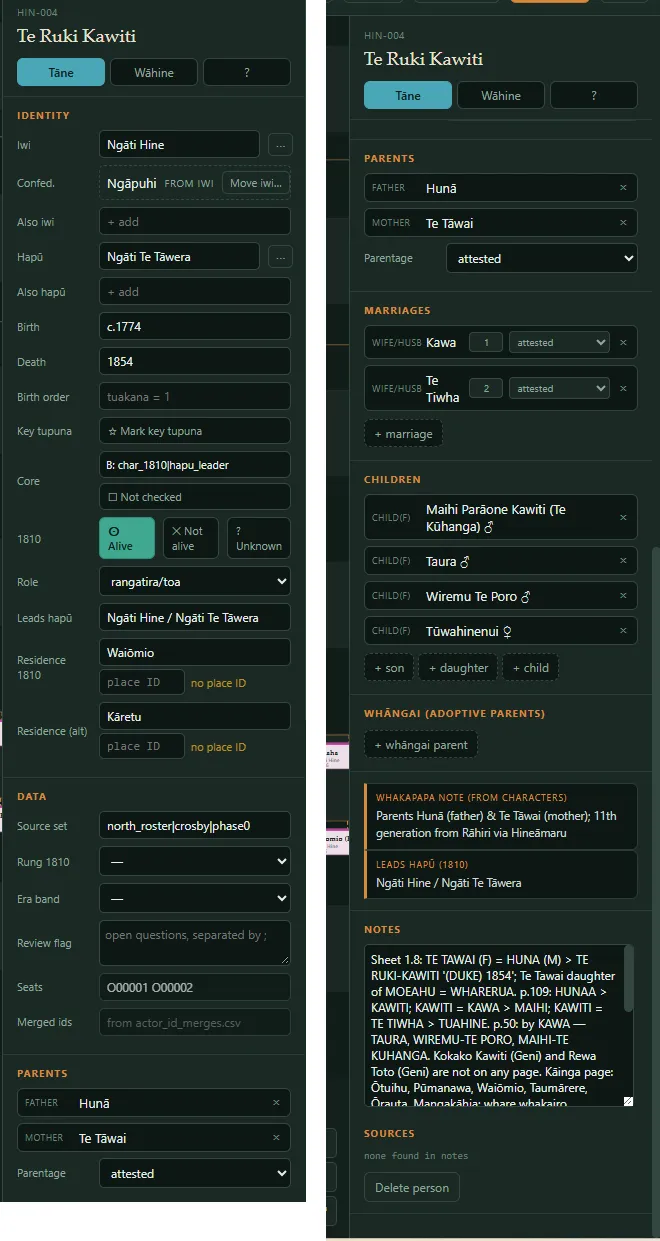
Task: Open the attested dropdown for Kawa marriage
Action: pos(559,342)
